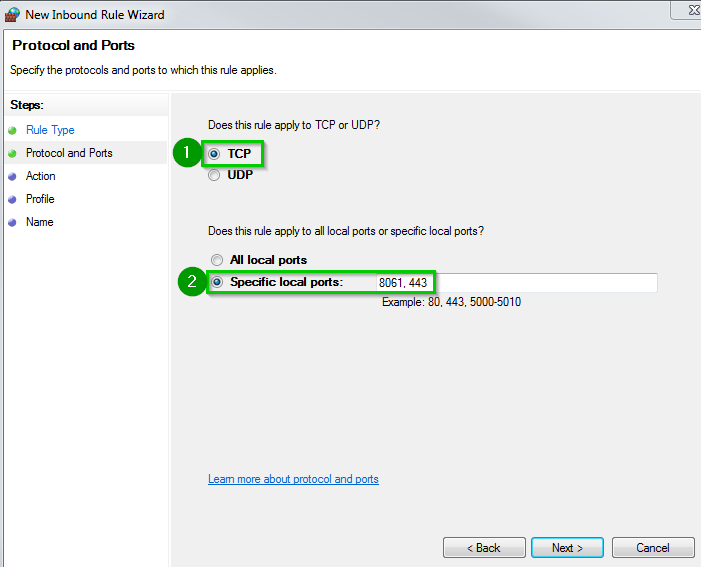Click the green number 2 callout badge
The height and width of the screenshot is (567, 701).
coord(191,282)
